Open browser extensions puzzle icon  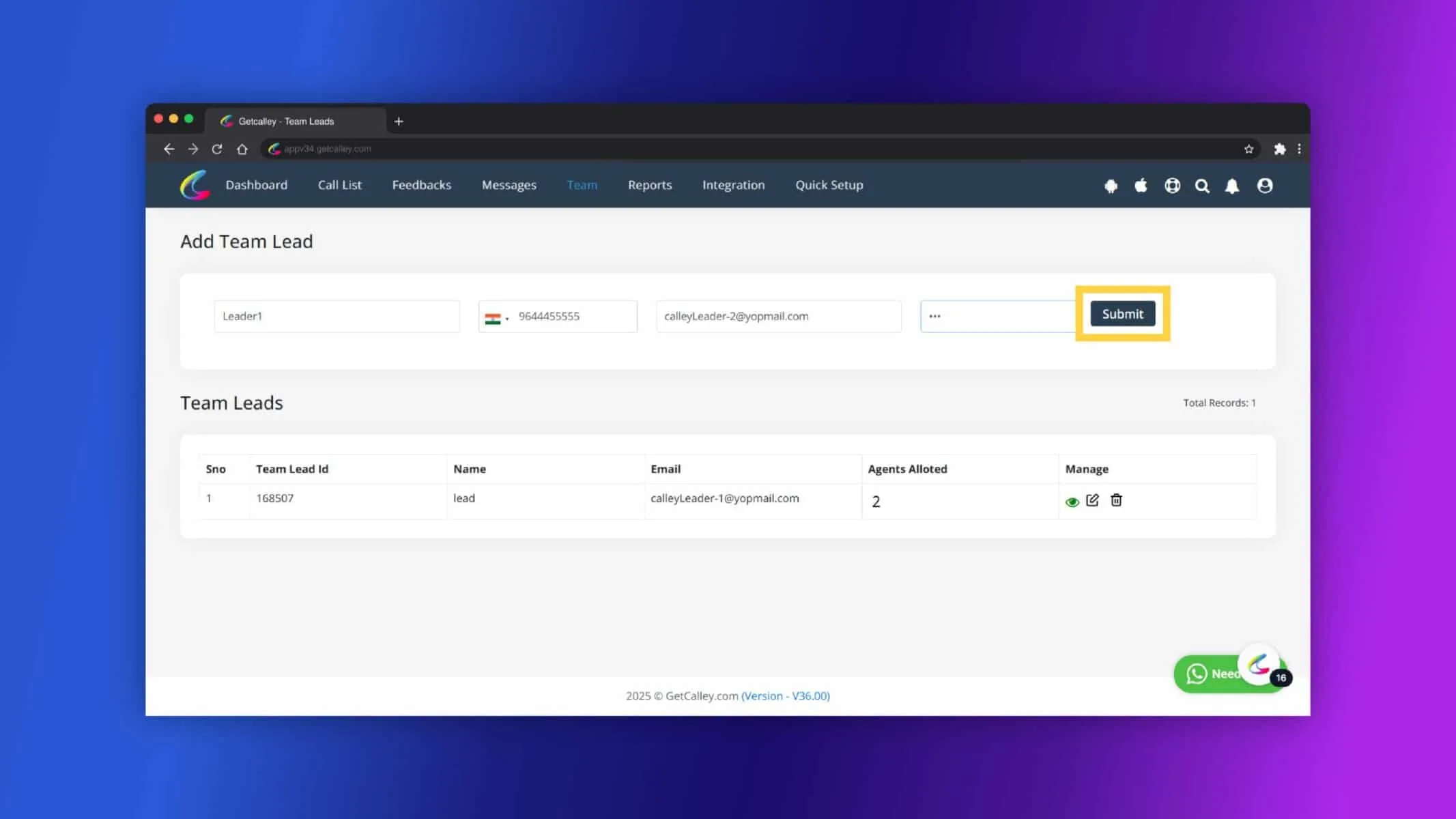(x=1279, y=149)
